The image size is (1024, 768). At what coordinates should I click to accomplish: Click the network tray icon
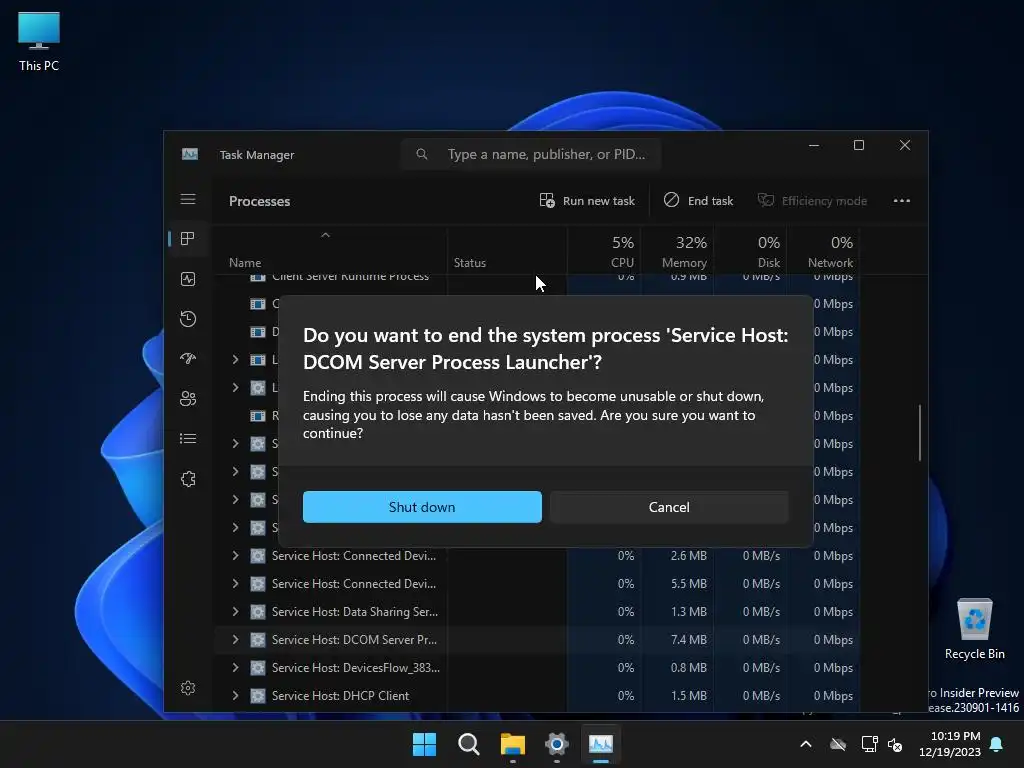coord(869,744)
